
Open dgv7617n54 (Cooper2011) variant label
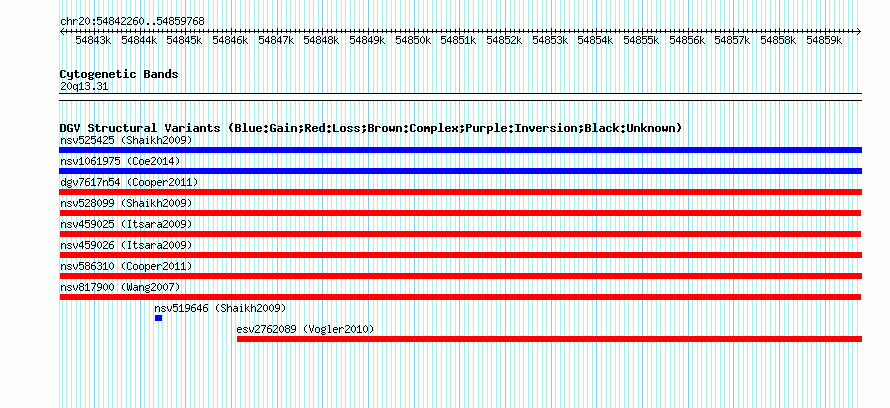[129, 182]
